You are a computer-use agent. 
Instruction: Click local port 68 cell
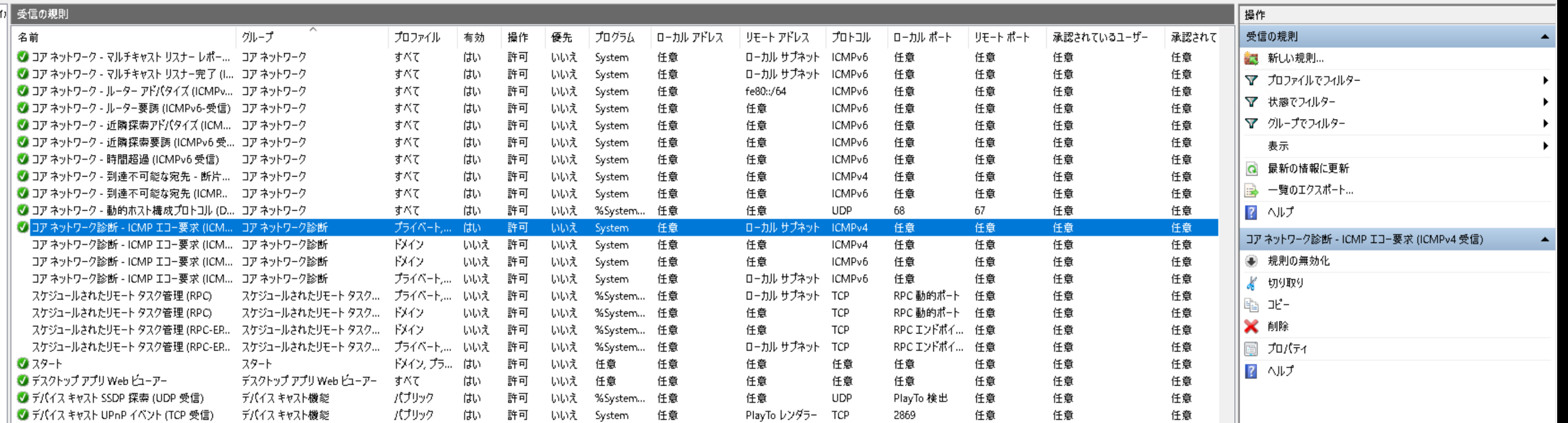tap(899, 211)
